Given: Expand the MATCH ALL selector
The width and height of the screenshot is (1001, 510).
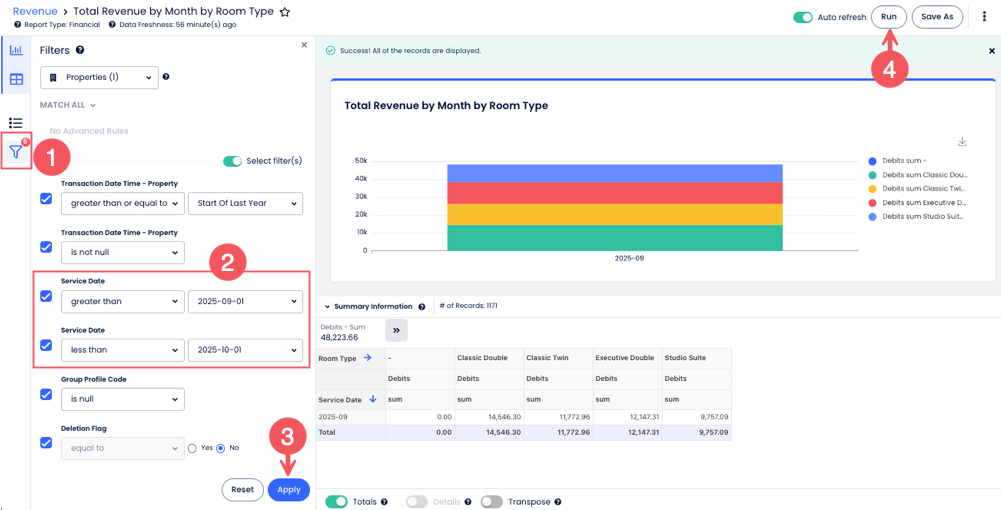Looking at the screenshot, I should click(x=68, y=105).
